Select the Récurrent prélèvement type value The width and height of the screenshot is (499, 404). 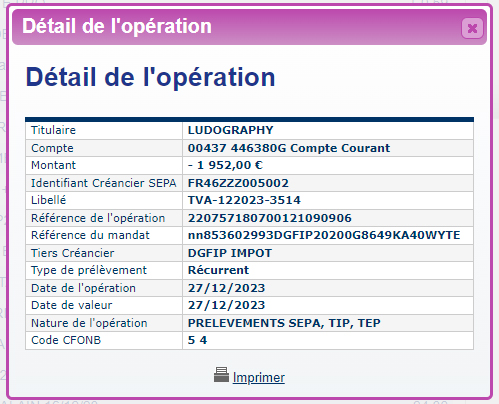pyautogui.click(x=218, y=270)
